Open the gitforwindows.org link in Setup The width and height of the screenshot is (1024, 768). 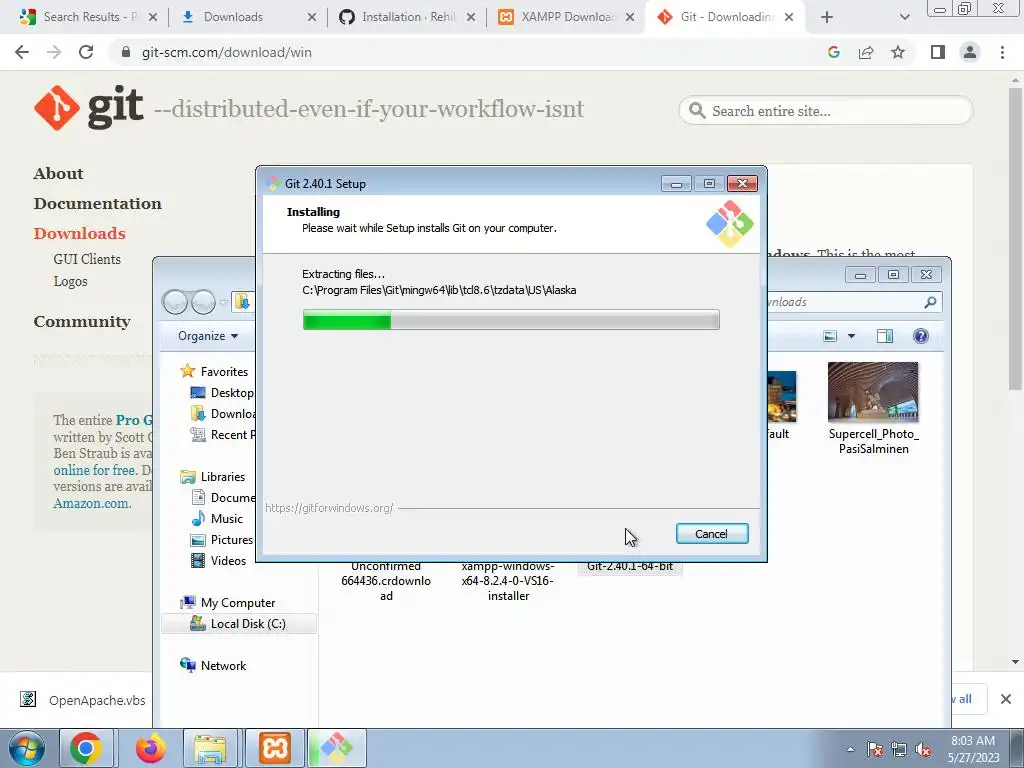[329, 507]
